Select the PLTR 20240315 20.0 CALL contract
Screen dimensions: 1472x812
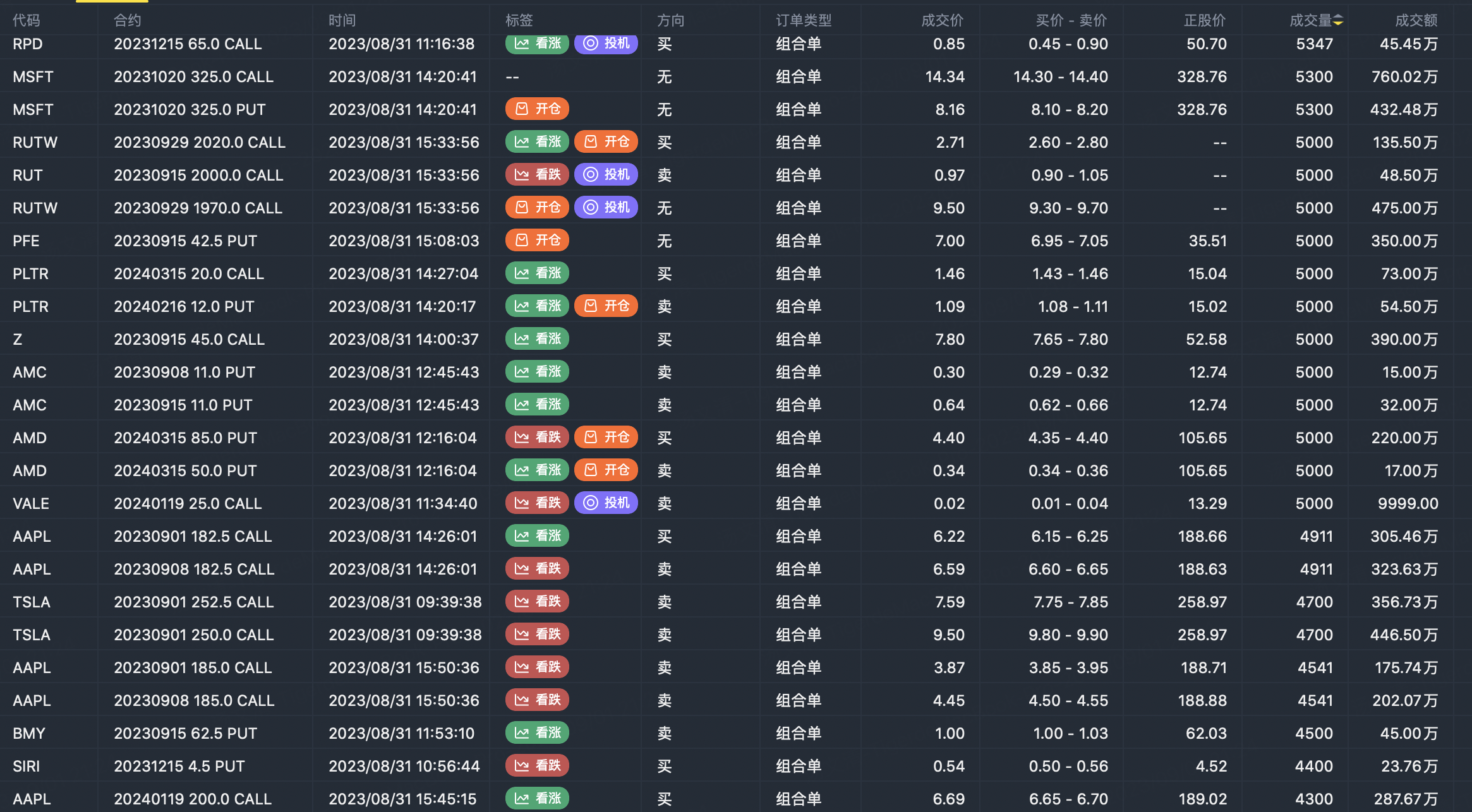click(x=189, y=273)
